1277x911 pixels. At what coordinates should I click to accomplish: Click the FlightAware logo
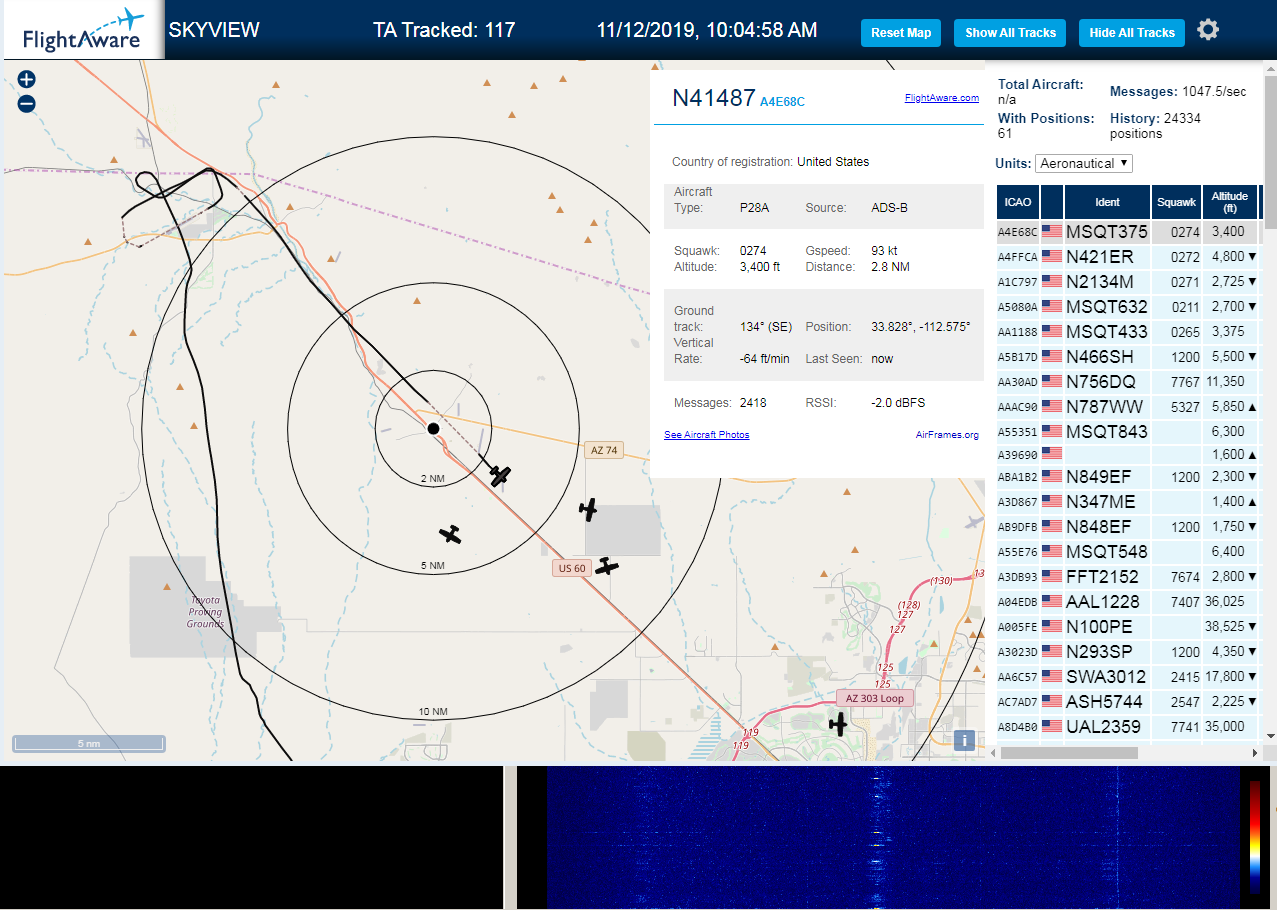pyautogui.click(x=82, y=30)
